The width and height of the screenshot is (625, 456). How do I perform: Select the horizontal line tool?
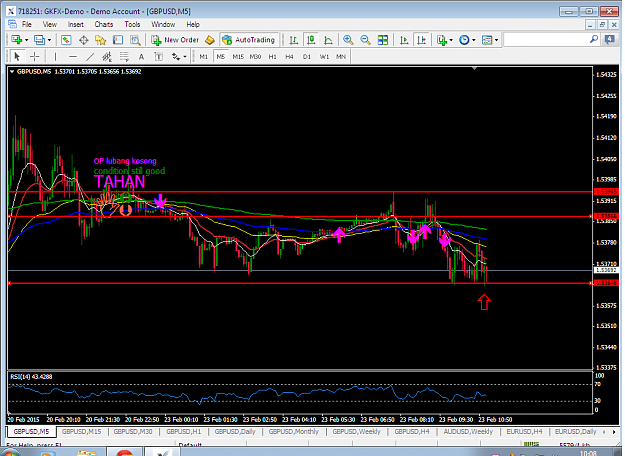click(x=73, y=57)
